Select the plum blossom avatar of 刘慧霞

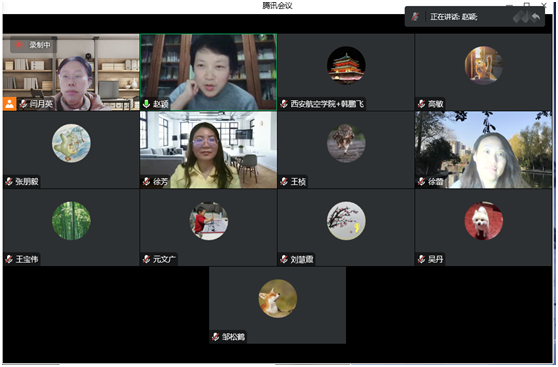(x=346, y=221)
